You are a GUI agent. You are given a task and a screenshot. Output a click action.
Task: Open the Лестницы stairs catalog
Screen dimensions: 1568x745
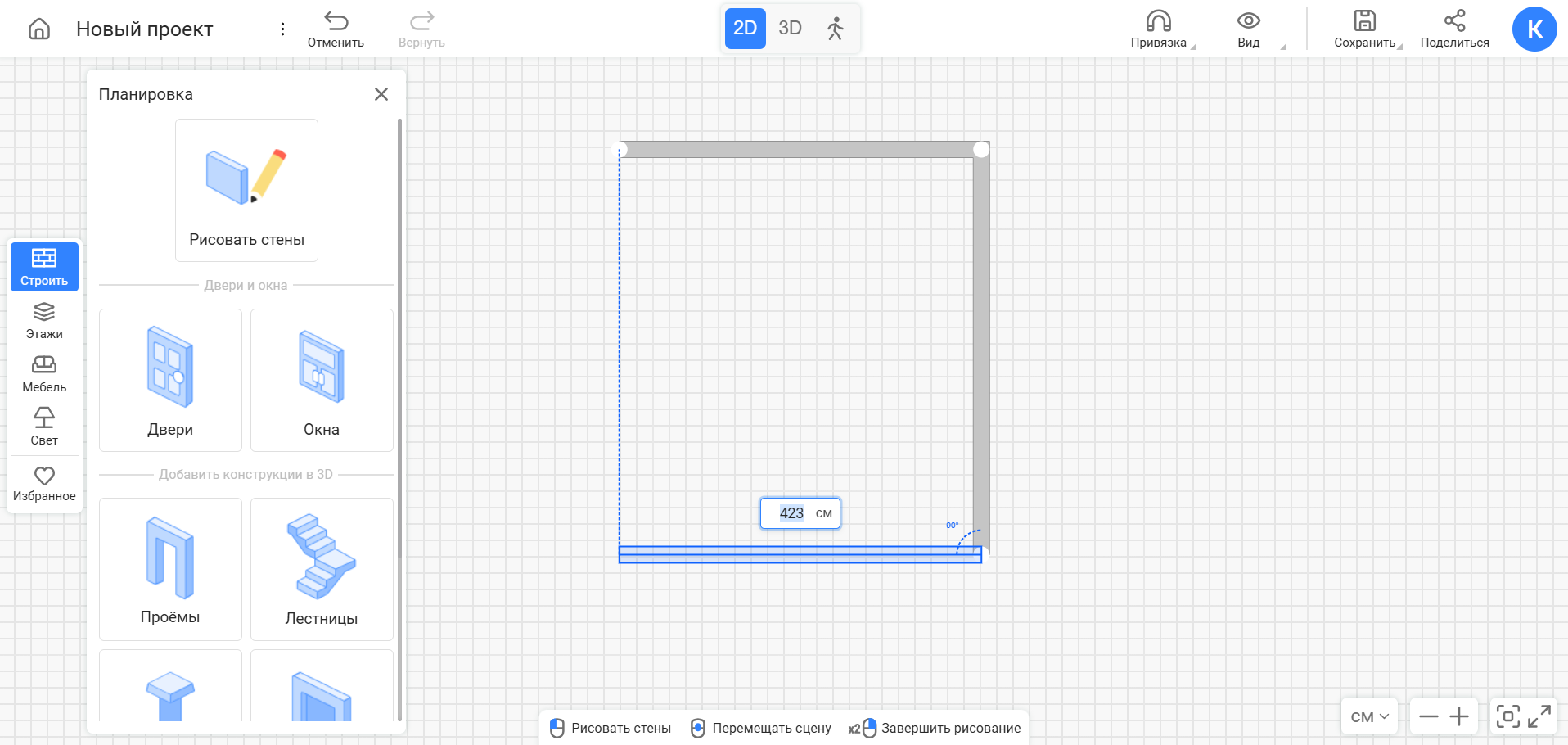pyautogui.click(x=322, y=569)
